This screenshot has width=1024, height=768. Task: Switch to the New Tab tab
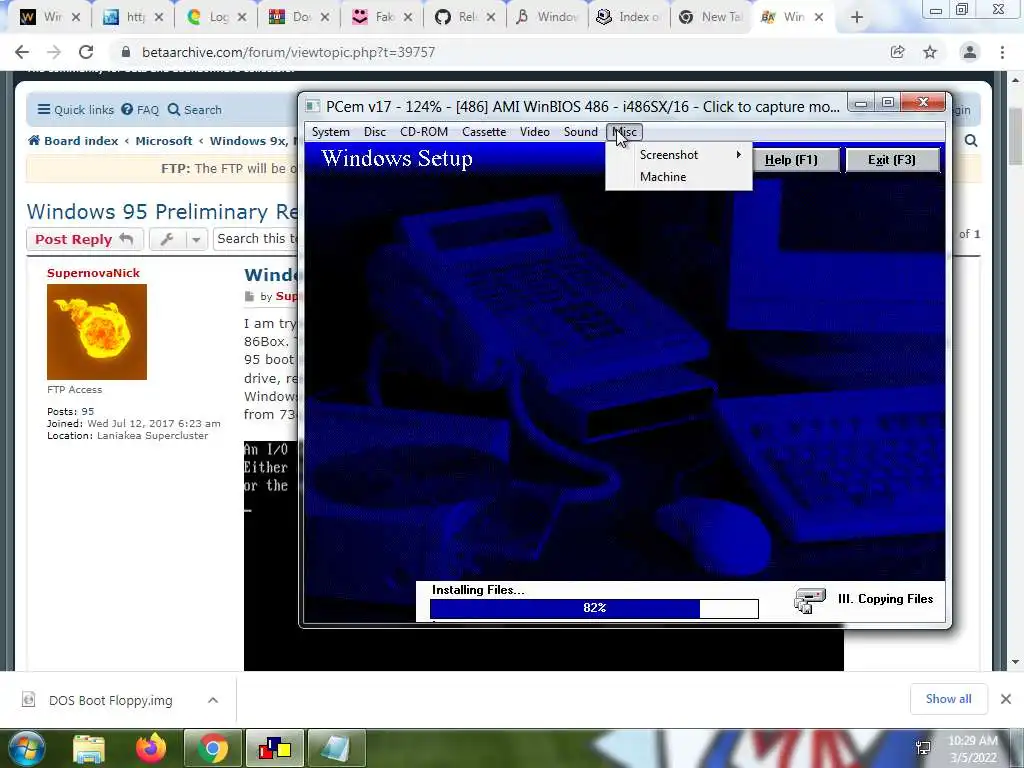pos(711,17)
